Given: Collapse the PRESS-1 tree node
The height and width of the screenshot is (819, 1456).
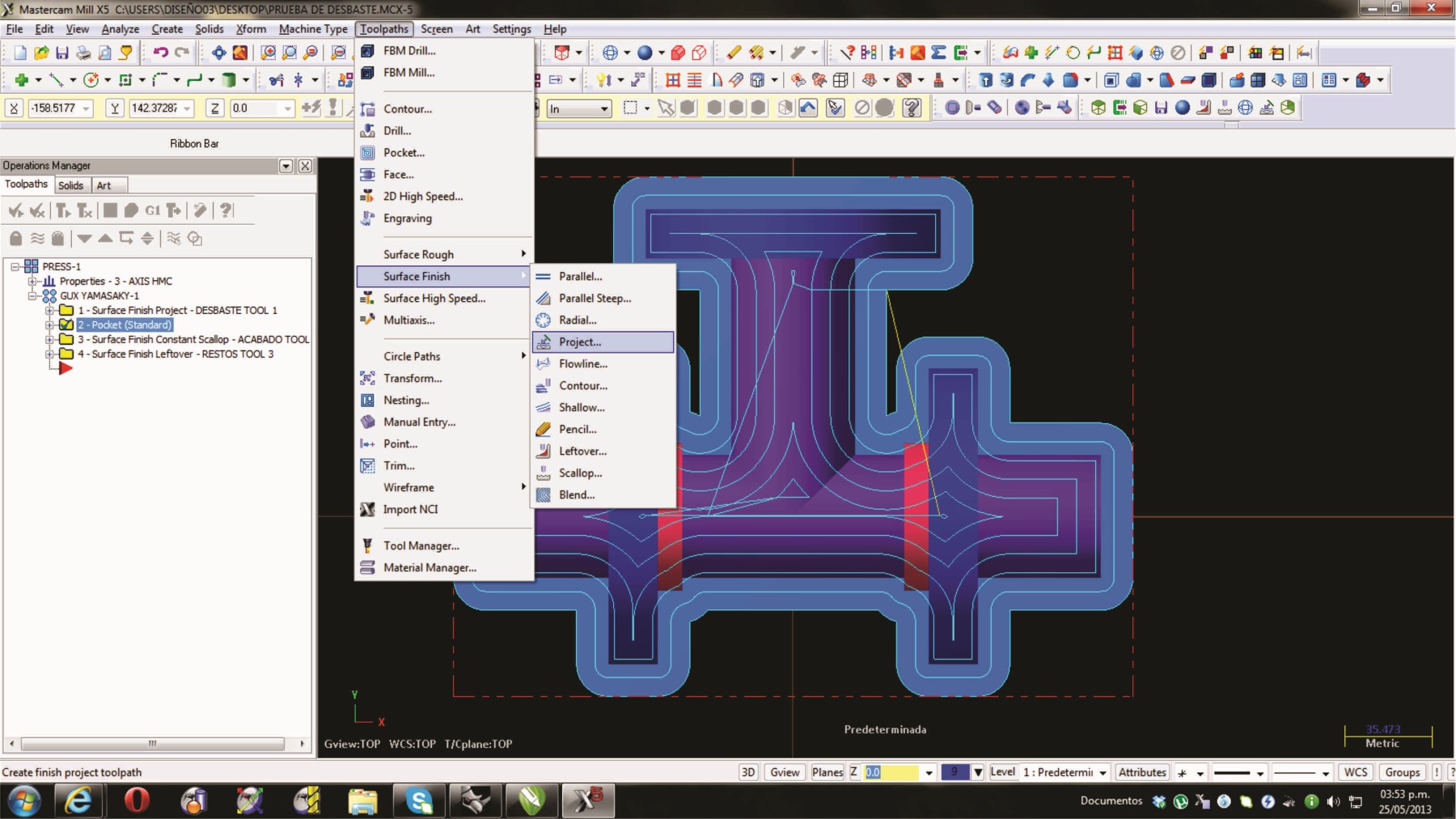Looking at the screenshot, I should (15, 266).
